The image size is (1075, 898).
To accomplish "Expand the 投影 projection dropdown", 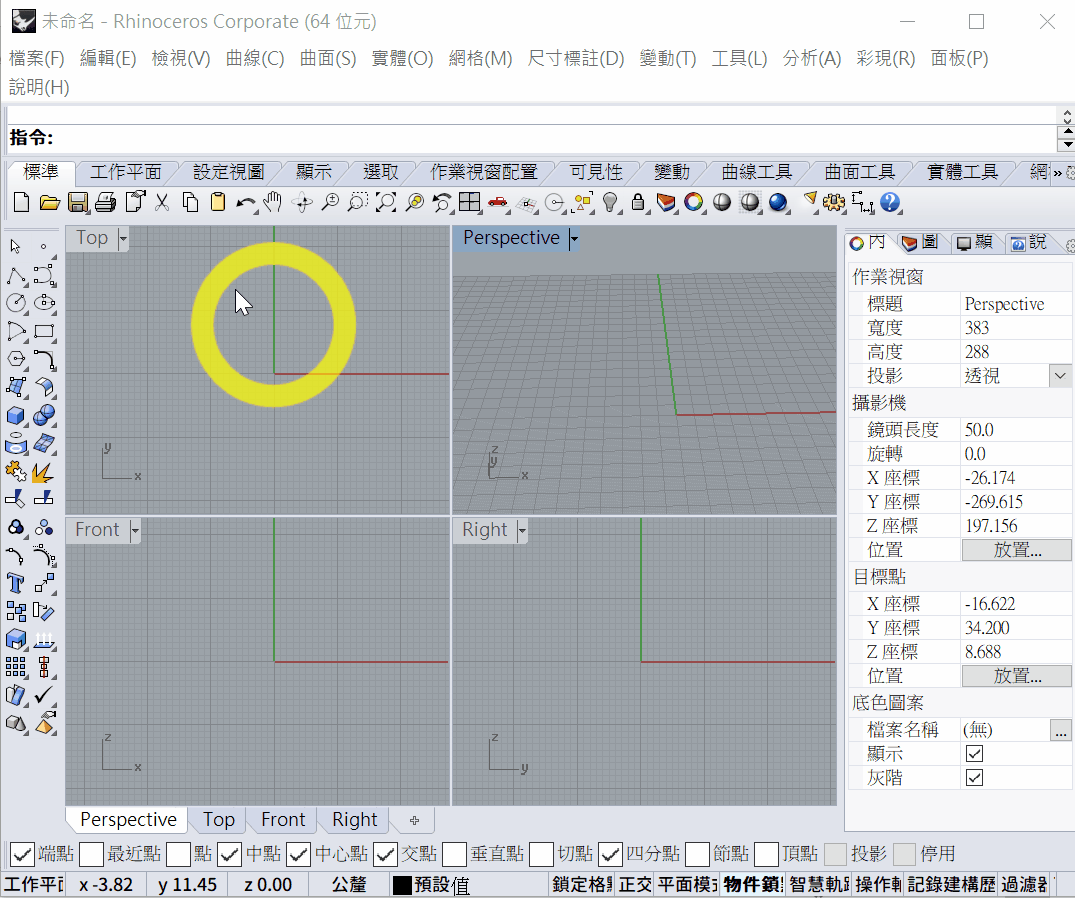I will click(x=1060, y=376).
